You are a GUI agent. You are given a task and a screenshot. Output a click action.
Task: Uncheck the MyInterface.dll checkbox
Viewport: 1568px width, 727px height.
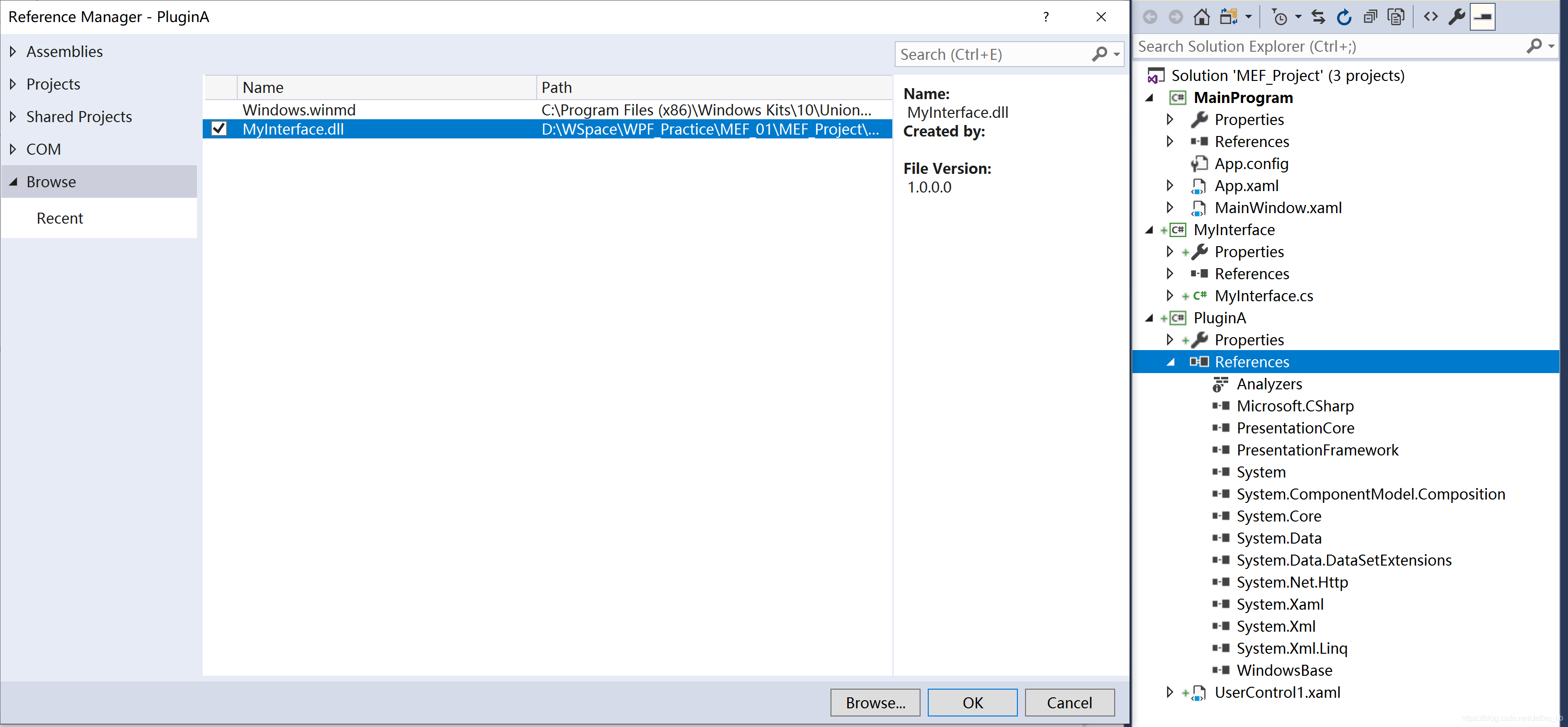click(x=219, y=129)
